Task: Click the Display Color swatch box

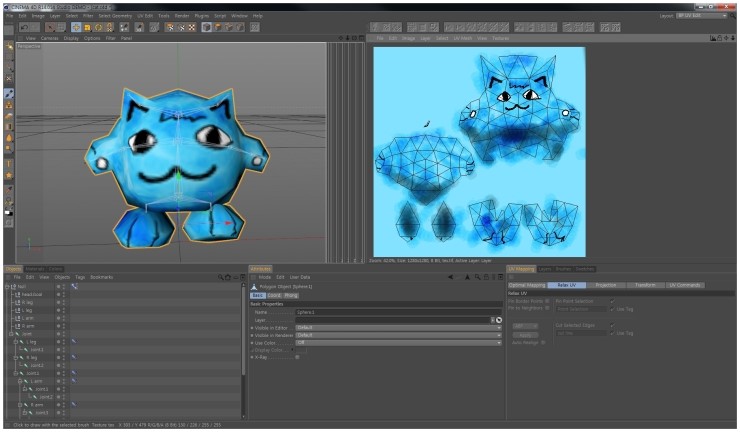Action: point(301,350)
